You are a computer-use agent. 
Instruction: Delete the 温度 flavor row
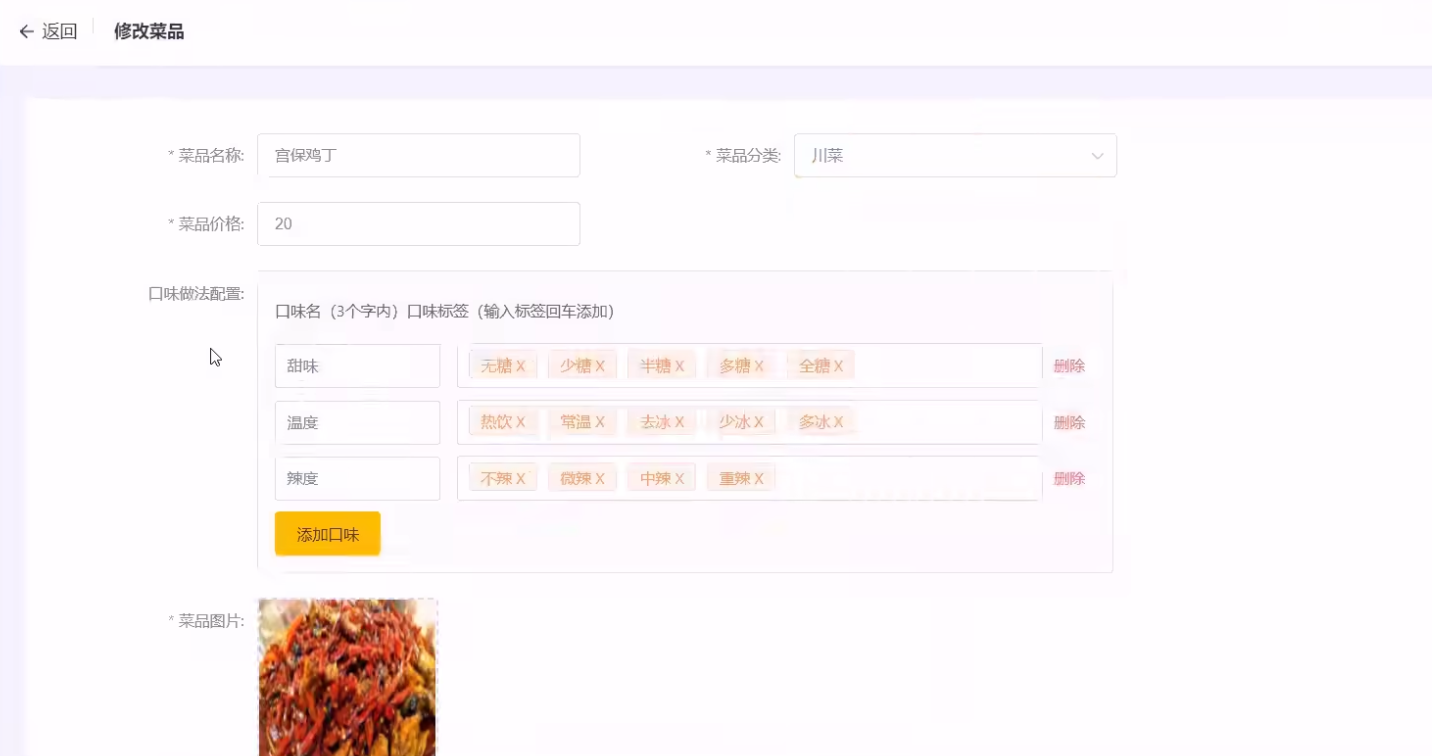[1069, 422]
